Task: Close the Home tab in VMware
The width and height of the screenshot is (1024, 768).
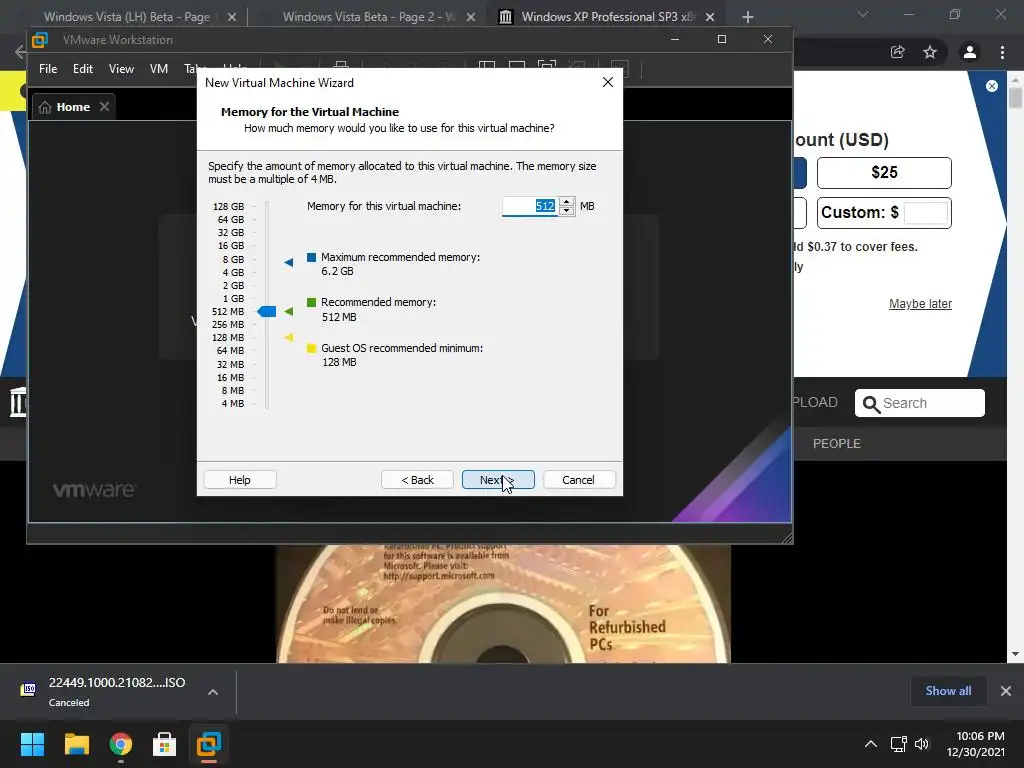Action: pyautogui.click(x=104, y=106)
